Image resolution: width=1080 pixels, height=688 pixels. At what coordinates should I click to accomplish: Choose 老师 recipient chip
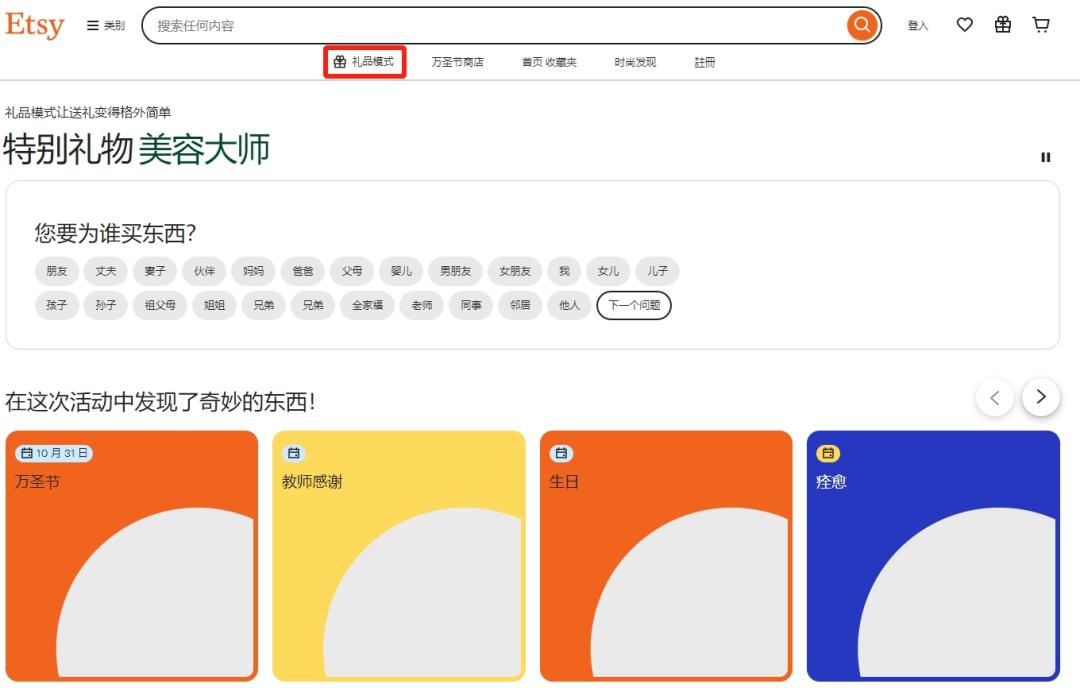[x=421, y=305]
